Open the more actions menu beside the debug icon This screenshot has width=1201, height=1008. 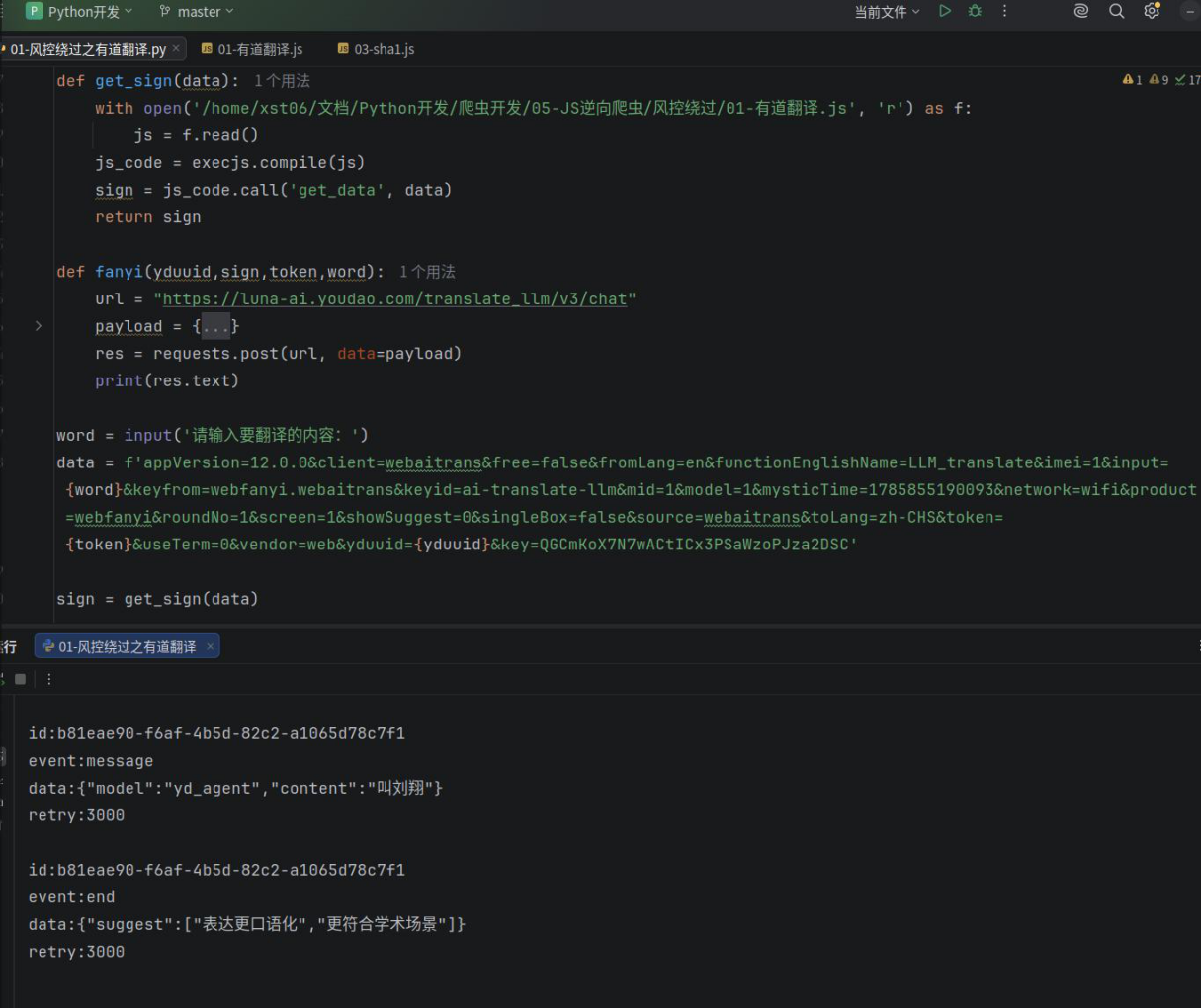pos(1004,11)
